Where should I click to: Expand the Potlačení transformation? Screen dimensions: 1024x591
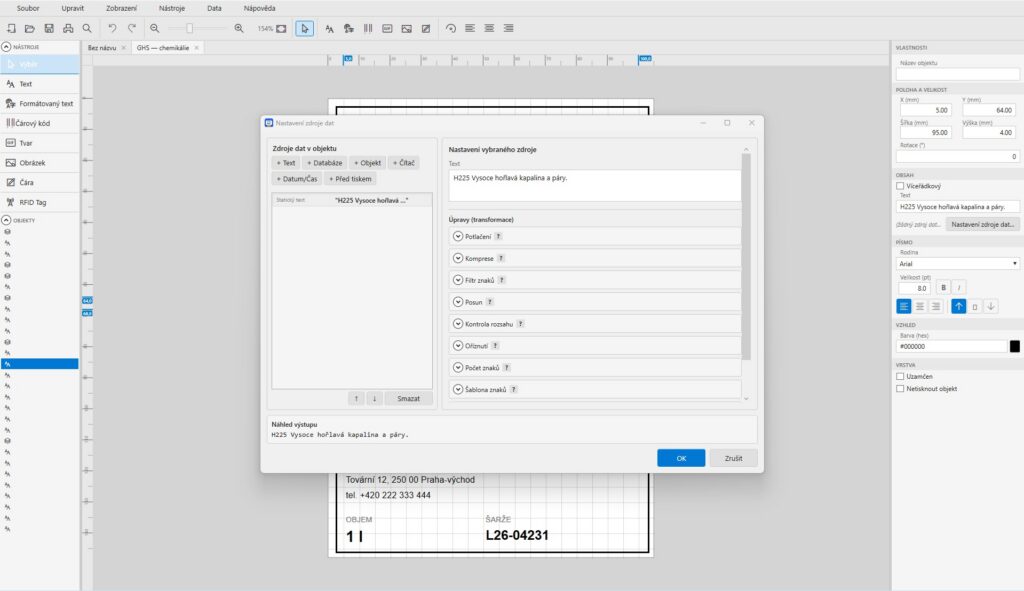click(x=458, y=236)
